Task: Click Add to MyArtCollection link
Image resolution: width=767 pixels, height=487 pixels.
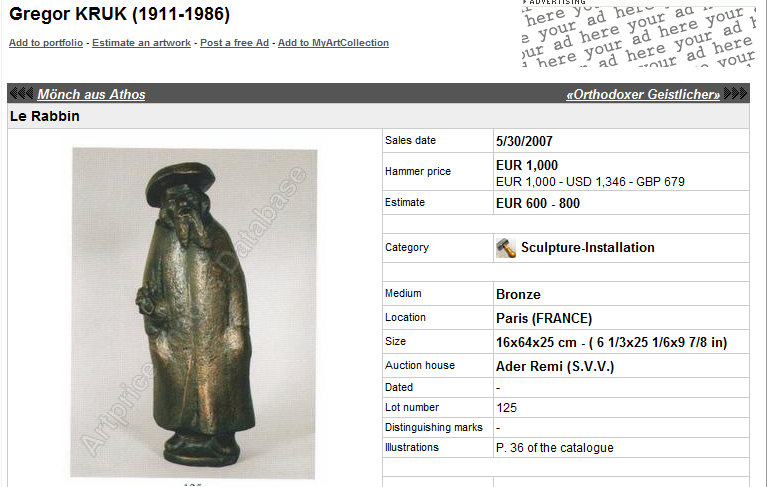Action: tap(333, 43)
